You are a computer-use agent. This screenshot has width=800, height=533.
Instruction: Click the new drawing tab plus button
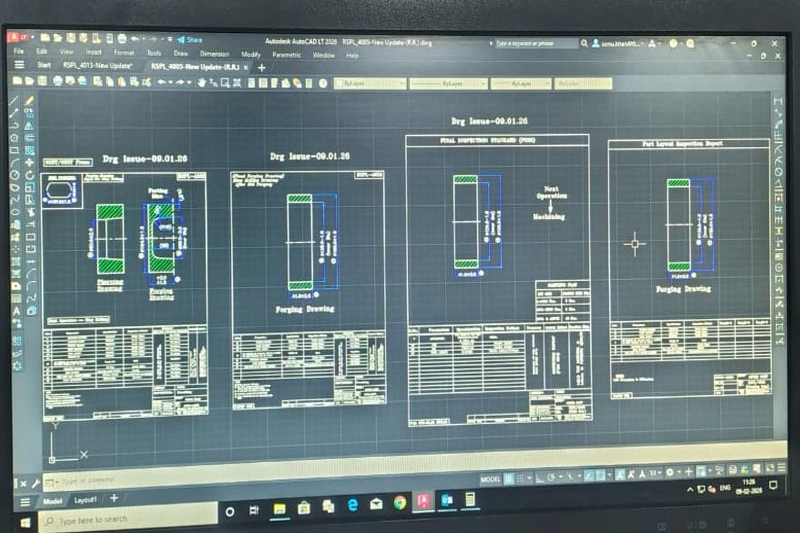pos(262,67)
